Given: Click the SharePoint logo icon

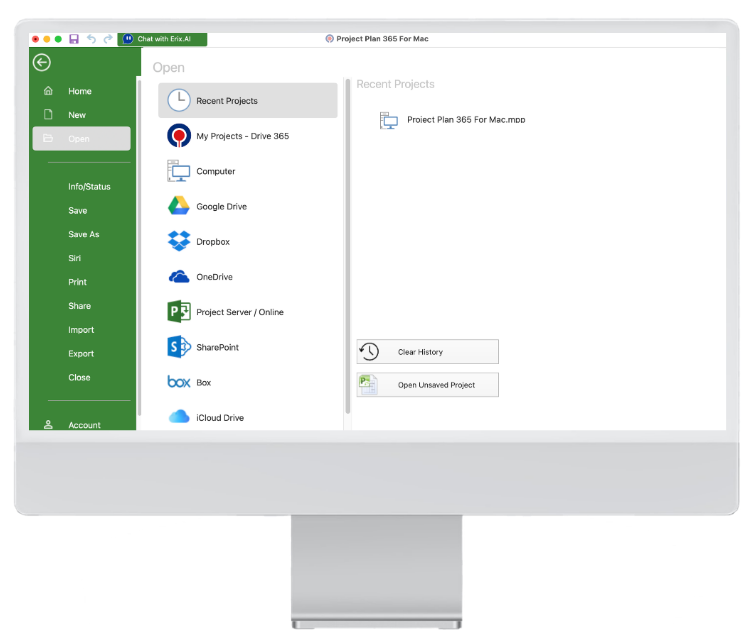Looking at the screenshot, I should [179, 347].
